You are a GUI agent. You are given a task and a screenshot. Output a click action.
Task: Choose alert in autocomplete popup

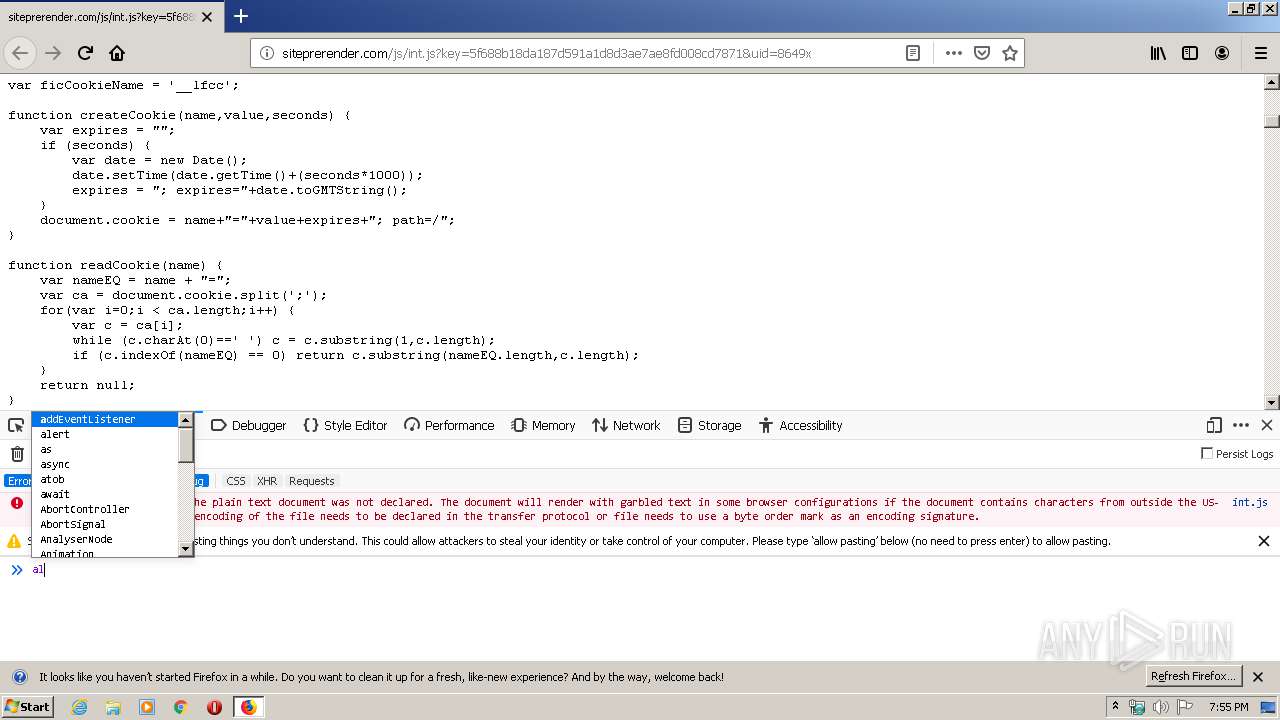coord(105,434)
